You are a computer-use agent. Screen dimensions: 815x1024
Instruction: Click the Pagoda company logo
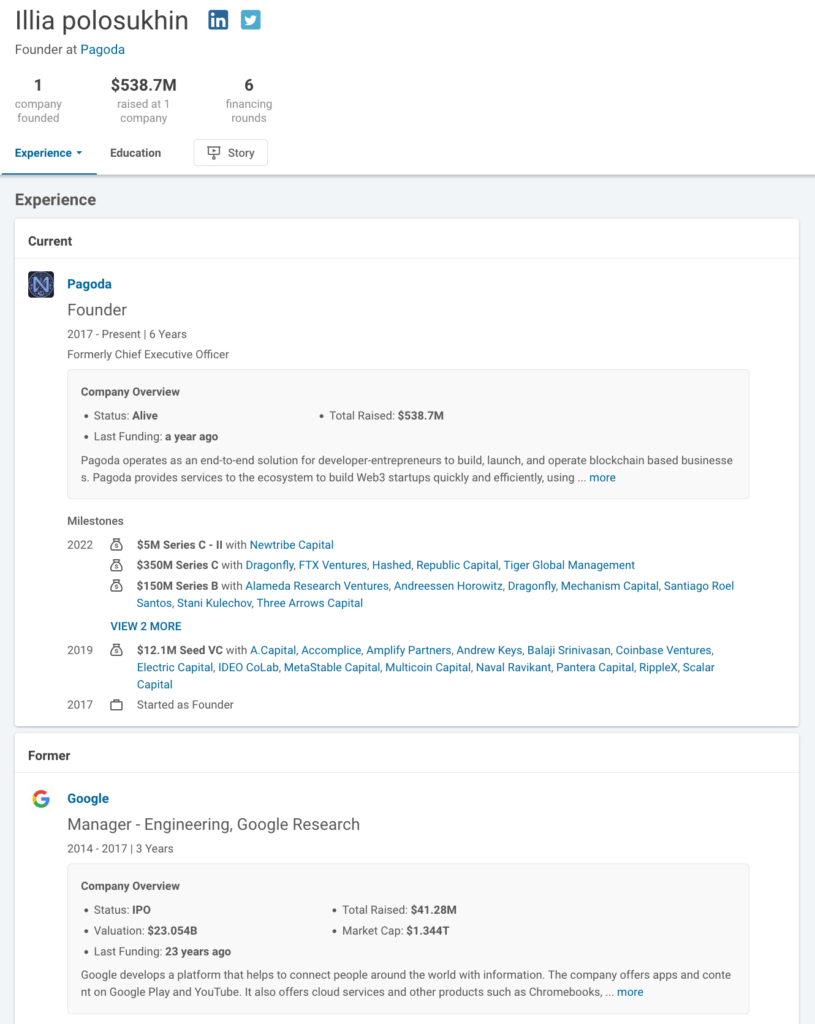pyautogui.click(x=41, y=285)
